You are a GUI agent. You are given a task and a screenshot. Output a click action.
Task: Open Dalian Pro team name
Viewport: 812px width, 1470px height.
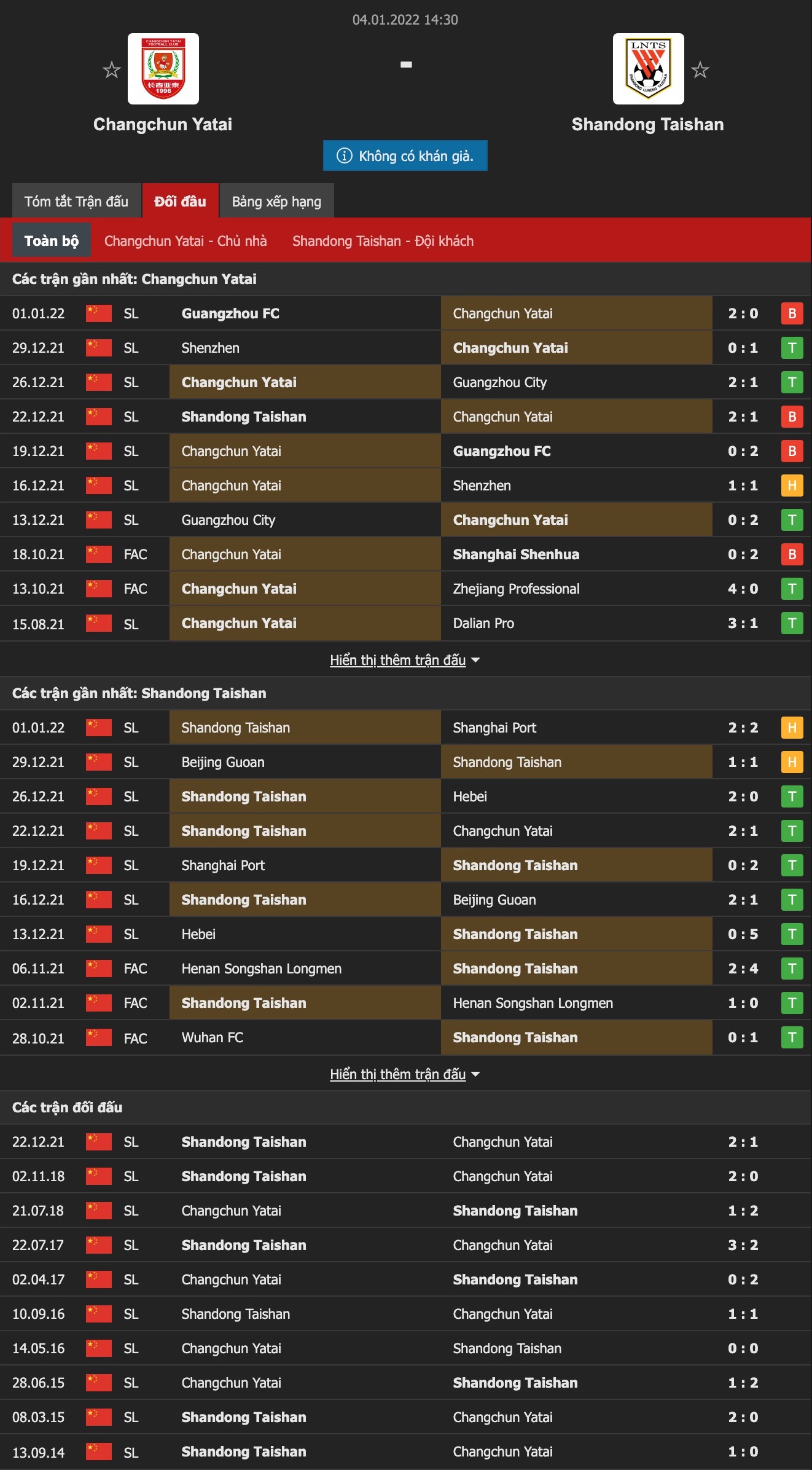pyautogui.click(x=483, y=623)
